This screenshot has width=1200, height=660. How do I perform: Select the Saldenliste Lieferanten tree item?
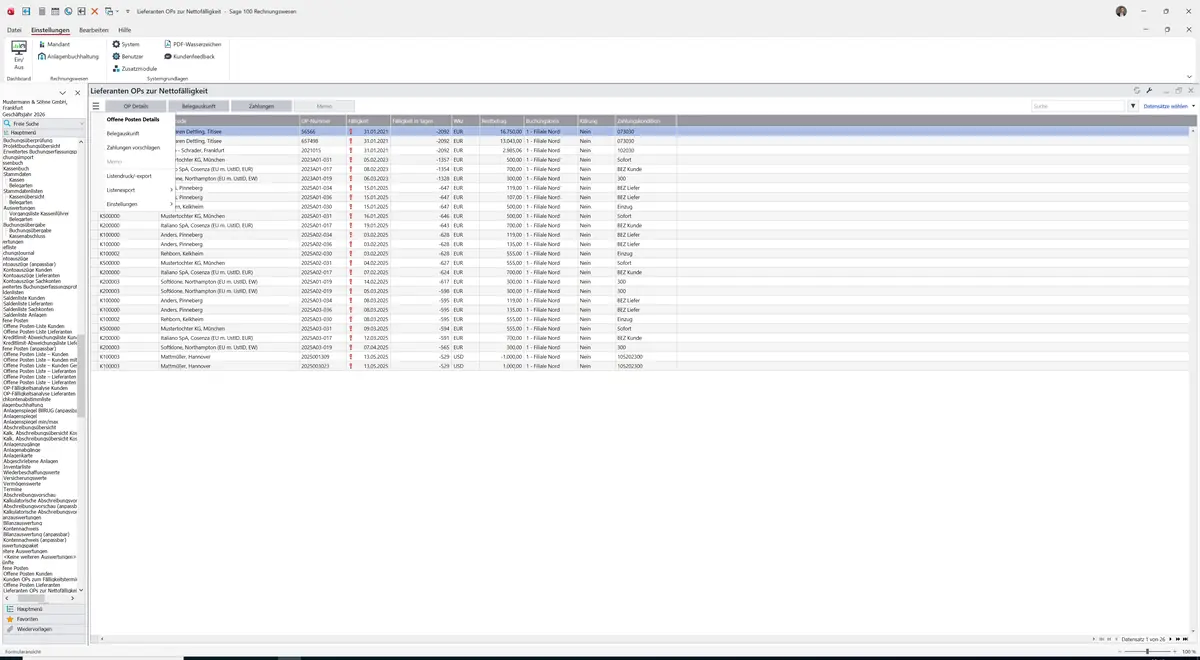(x=28, y=303)
